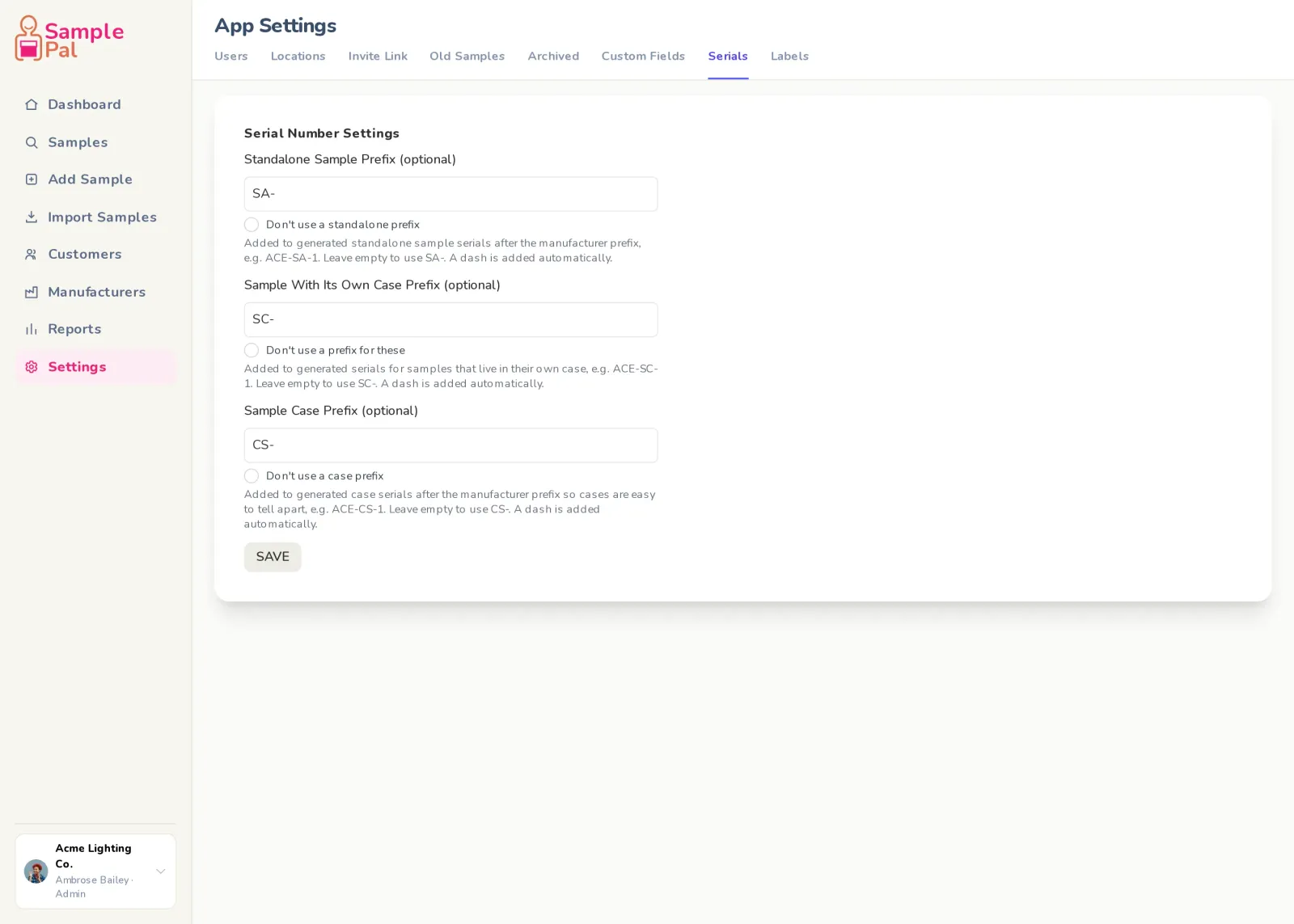Click the Samples magnifier icon

click(x=32, y=142)
